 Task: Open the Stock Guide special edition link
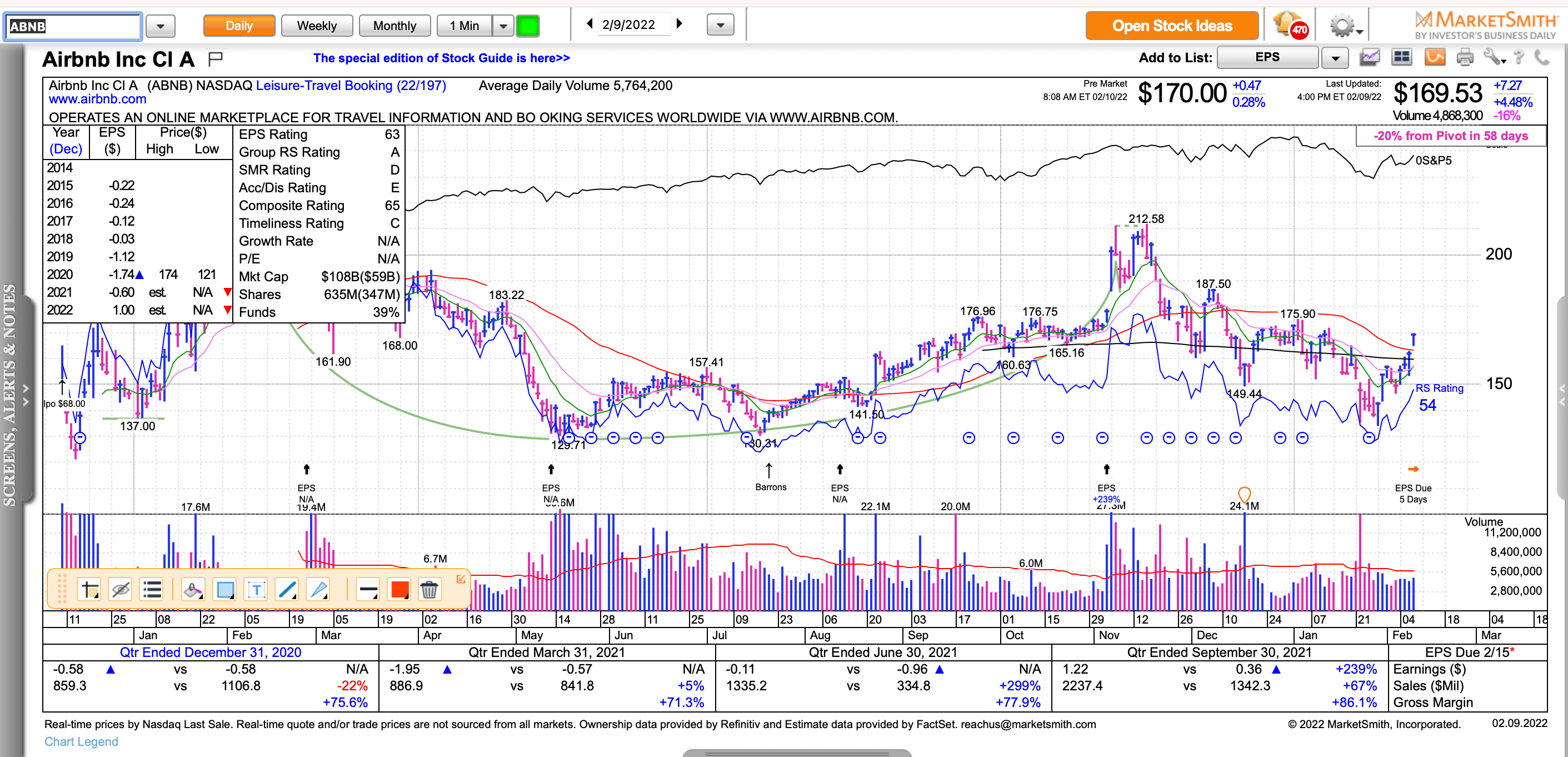(441, 58)
